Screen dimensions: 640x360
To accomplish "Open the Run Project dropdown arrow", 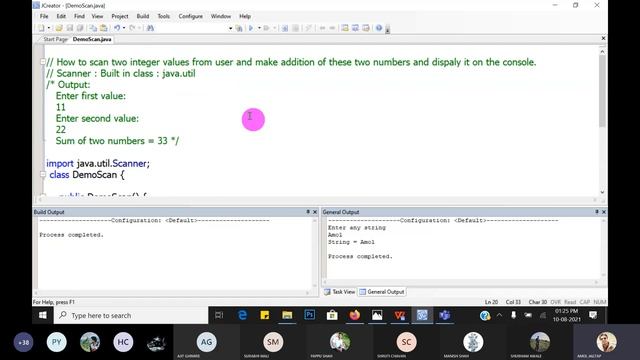I will [259, 28].
